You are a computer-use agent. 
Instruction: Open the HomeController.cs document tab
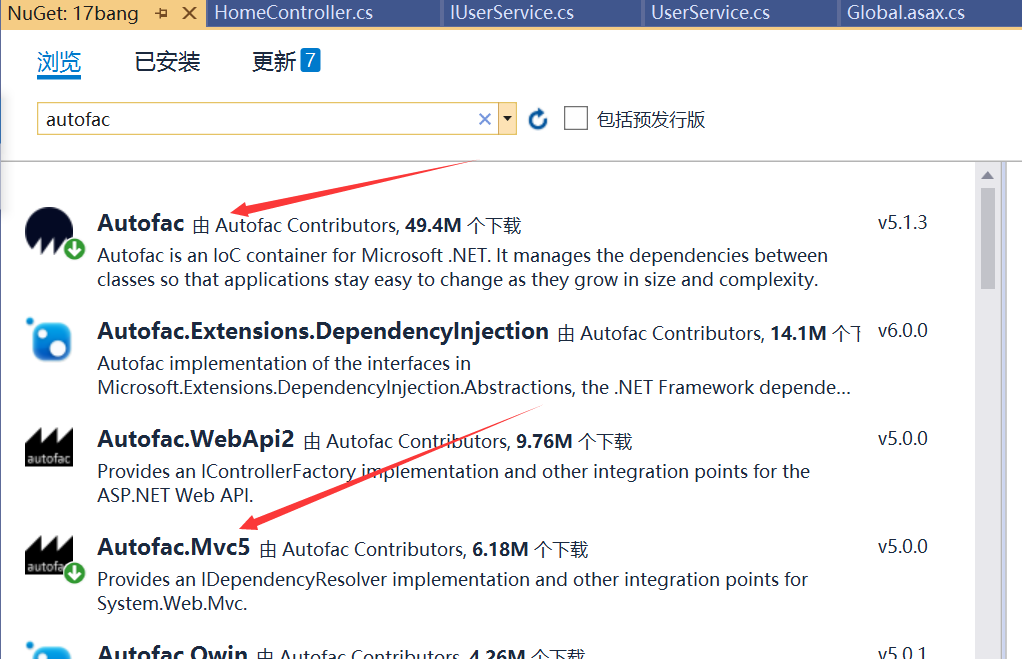click(x=294, y=13)
